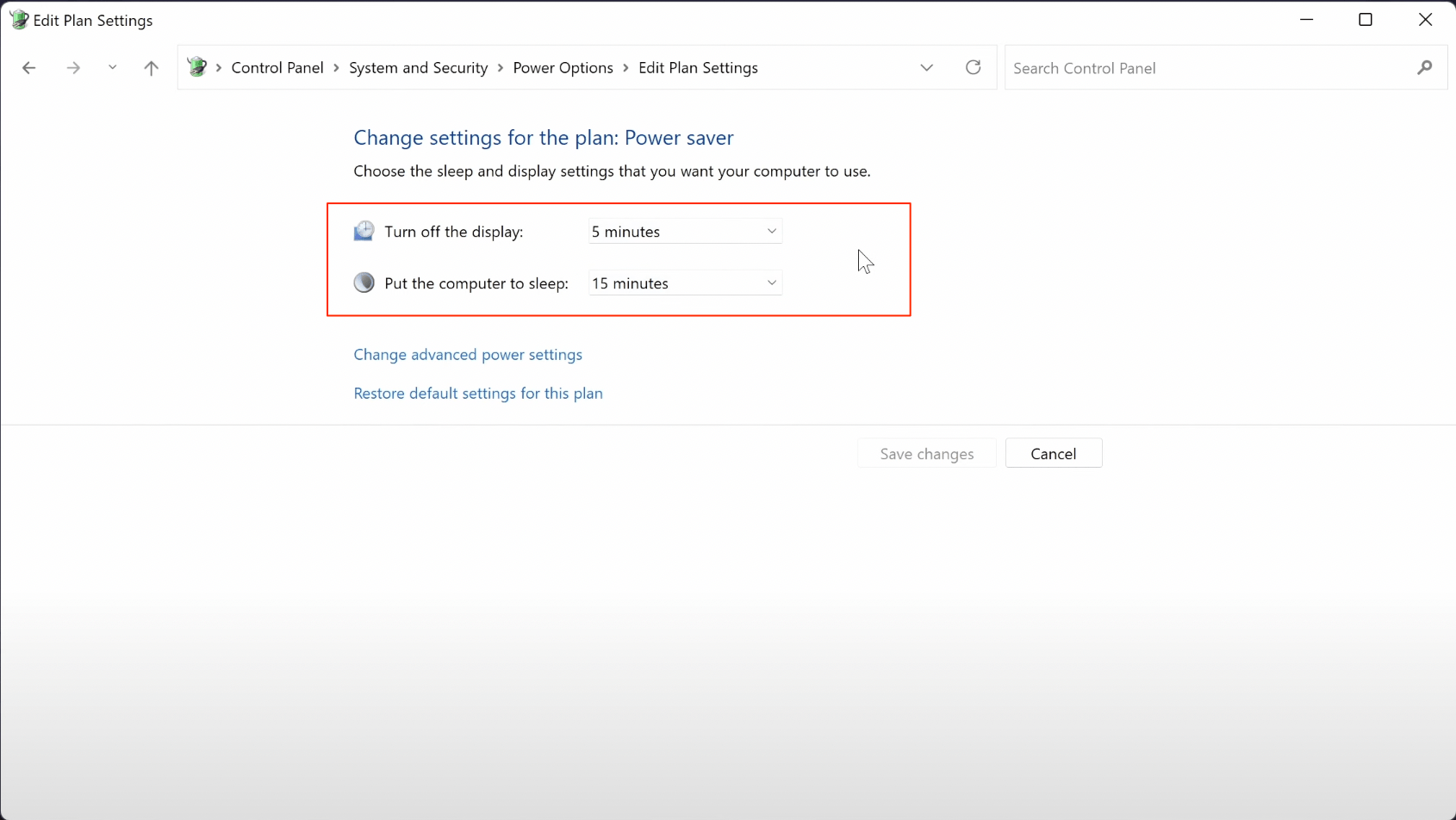Focus the Search Control Panel field

coord(1206,68)
